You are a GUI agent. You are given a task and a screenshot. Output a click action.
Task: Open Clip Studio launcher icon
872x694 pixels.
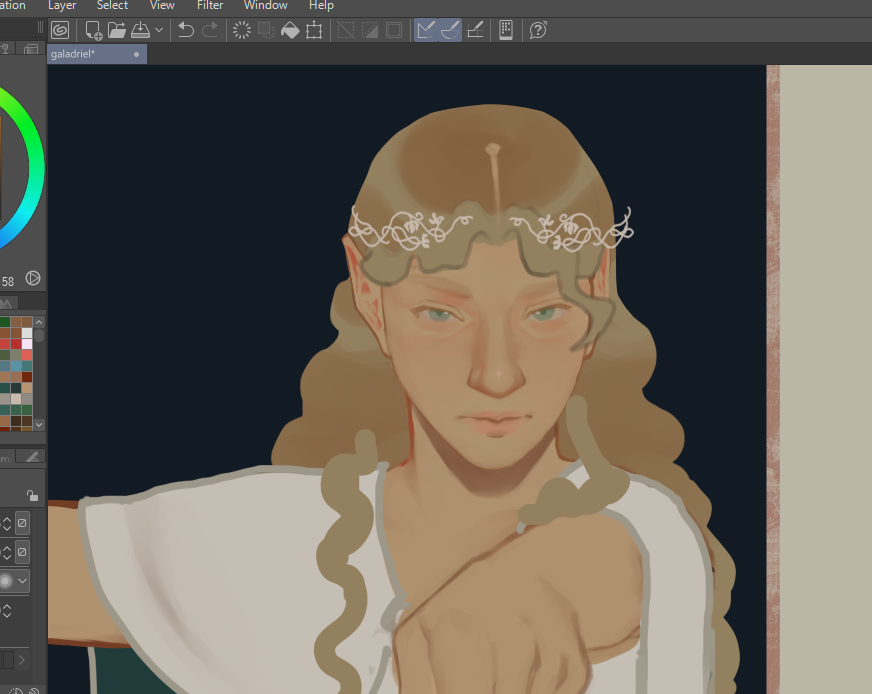point(60,30)
